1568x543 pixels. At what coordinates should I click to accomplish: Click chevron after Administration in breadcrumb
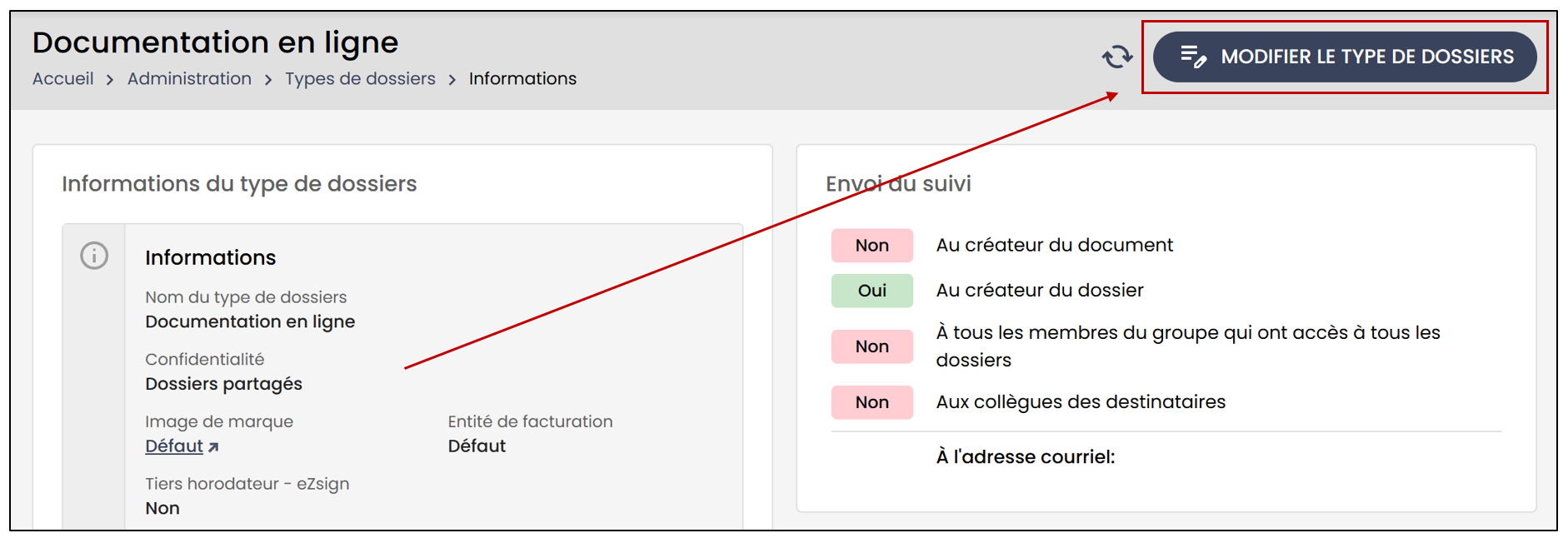[268, 80]
